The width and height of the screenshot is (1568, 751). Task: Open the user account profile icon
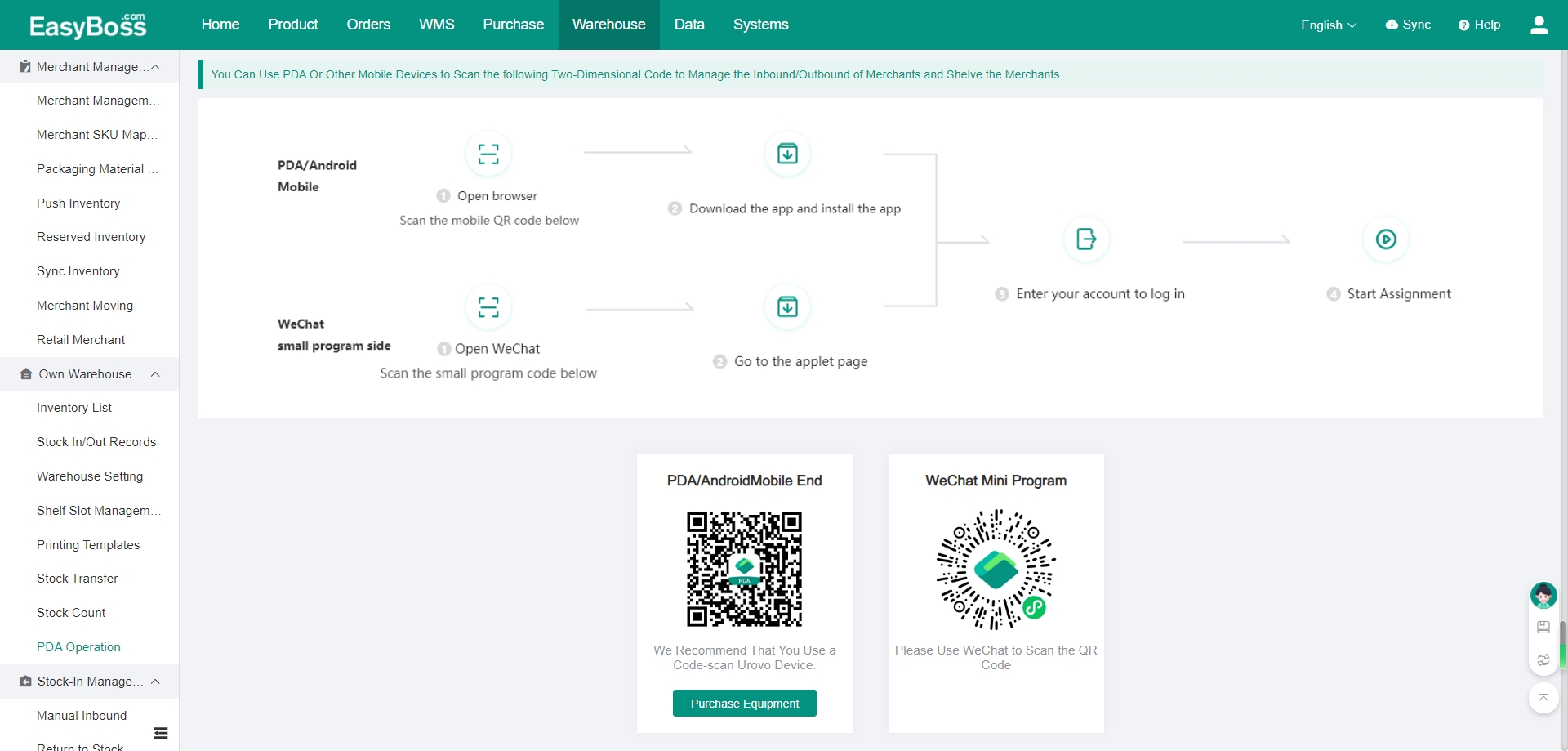click(x=1539, y=25)
